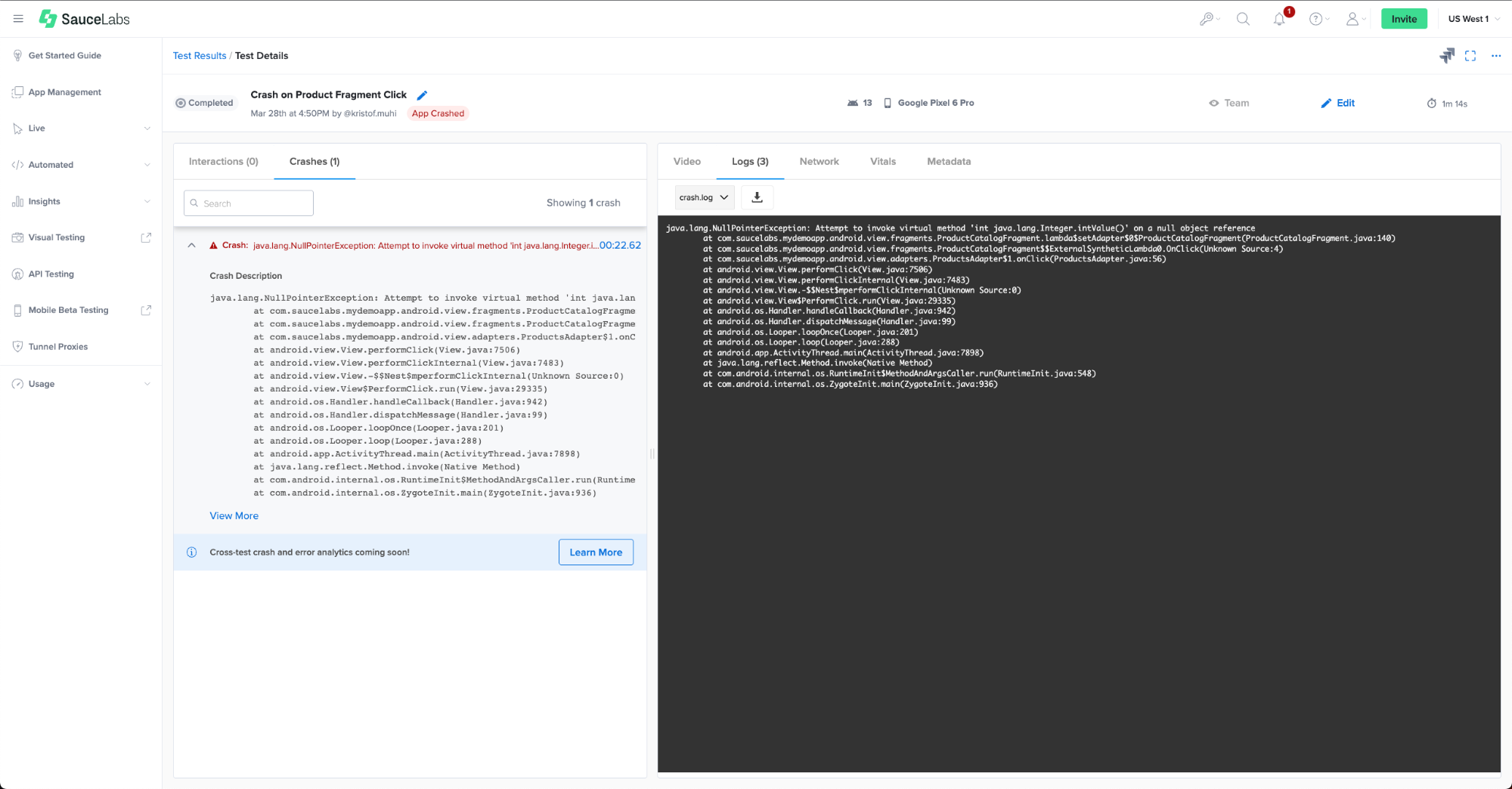
Task: Open the three-dots more options menu
Action: coord(1496,56)
